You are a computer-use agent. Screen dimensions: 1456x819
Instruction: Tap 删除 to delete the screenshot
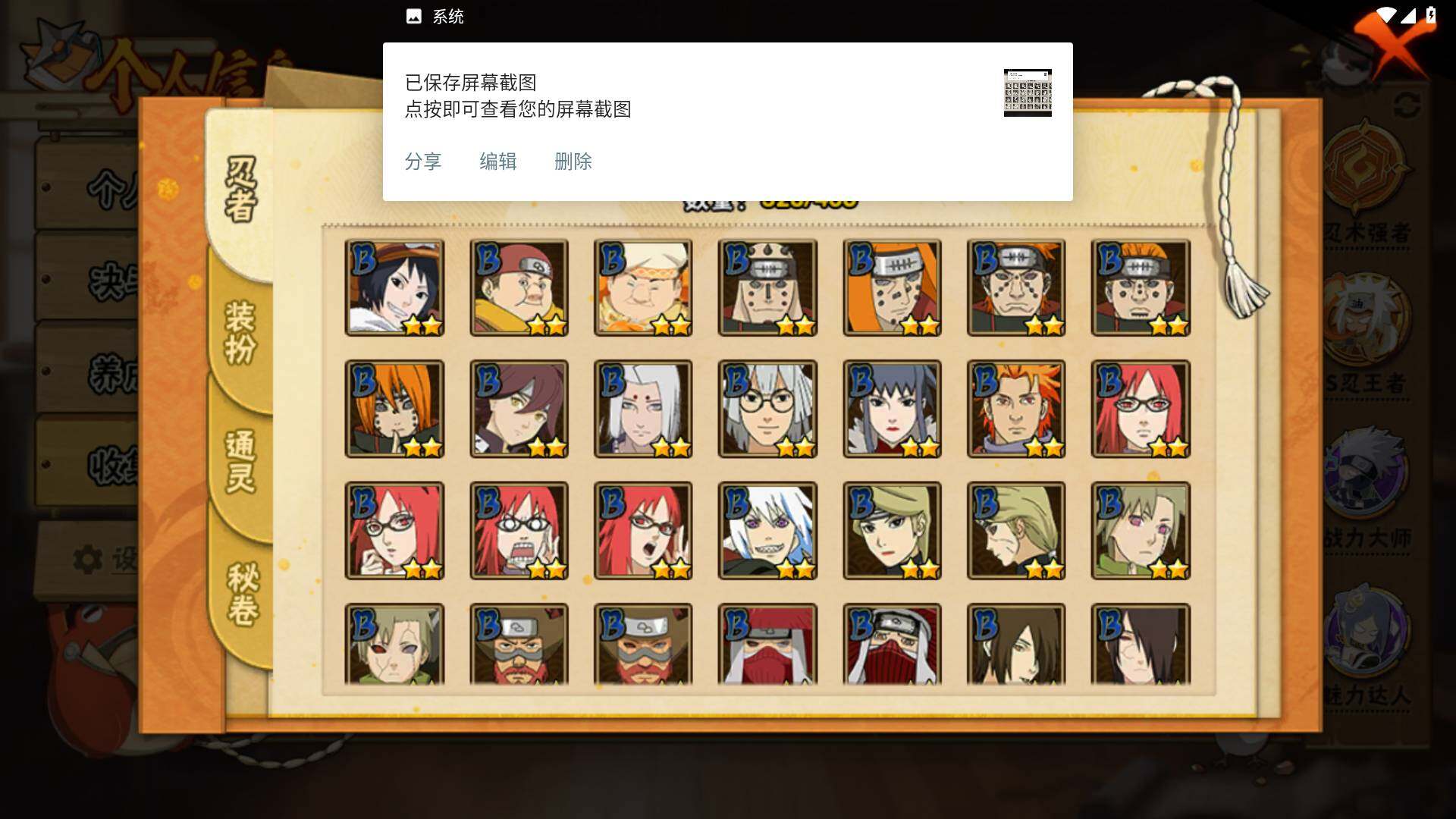(x=573, y=162)
